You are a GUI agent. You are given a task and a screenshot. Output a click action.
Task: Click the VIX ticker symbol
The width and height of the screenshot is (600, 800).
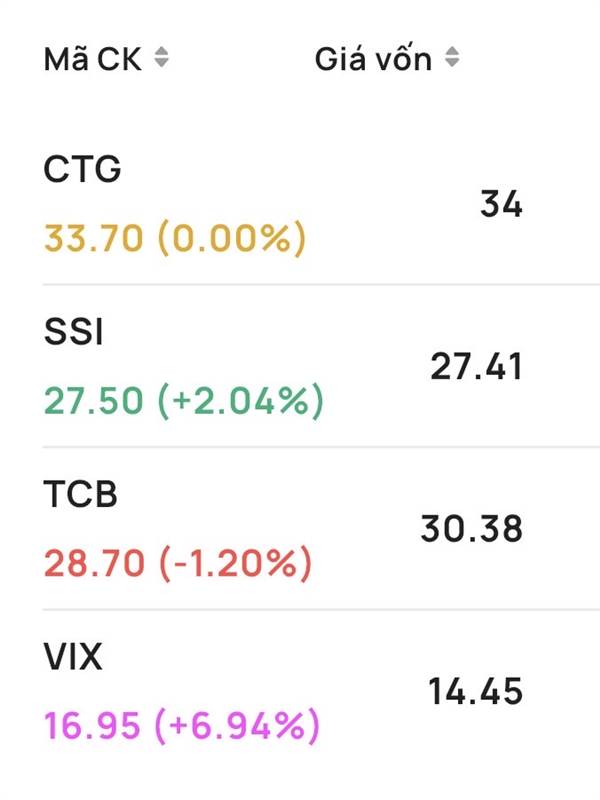(73, 657)
